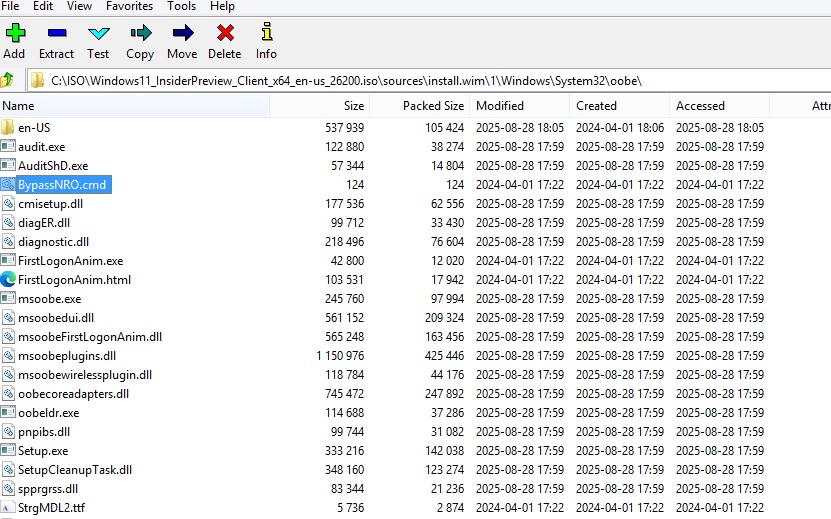Sort by the Name column header
Image resolution: width=831 pixels, height=519 pixels.
[135, 105]
